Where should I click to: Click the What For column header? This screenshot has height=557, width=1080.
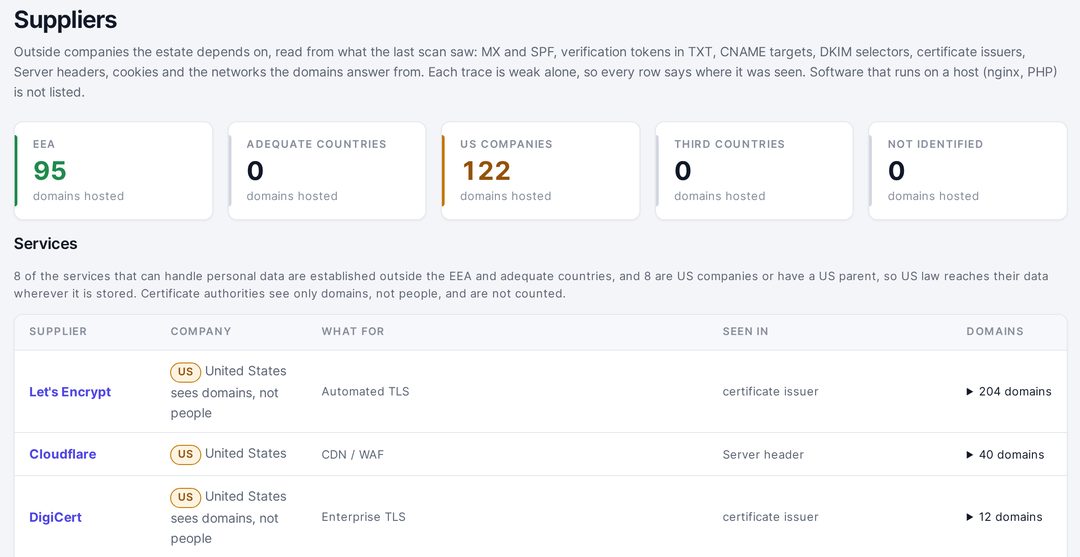point(353,331)
